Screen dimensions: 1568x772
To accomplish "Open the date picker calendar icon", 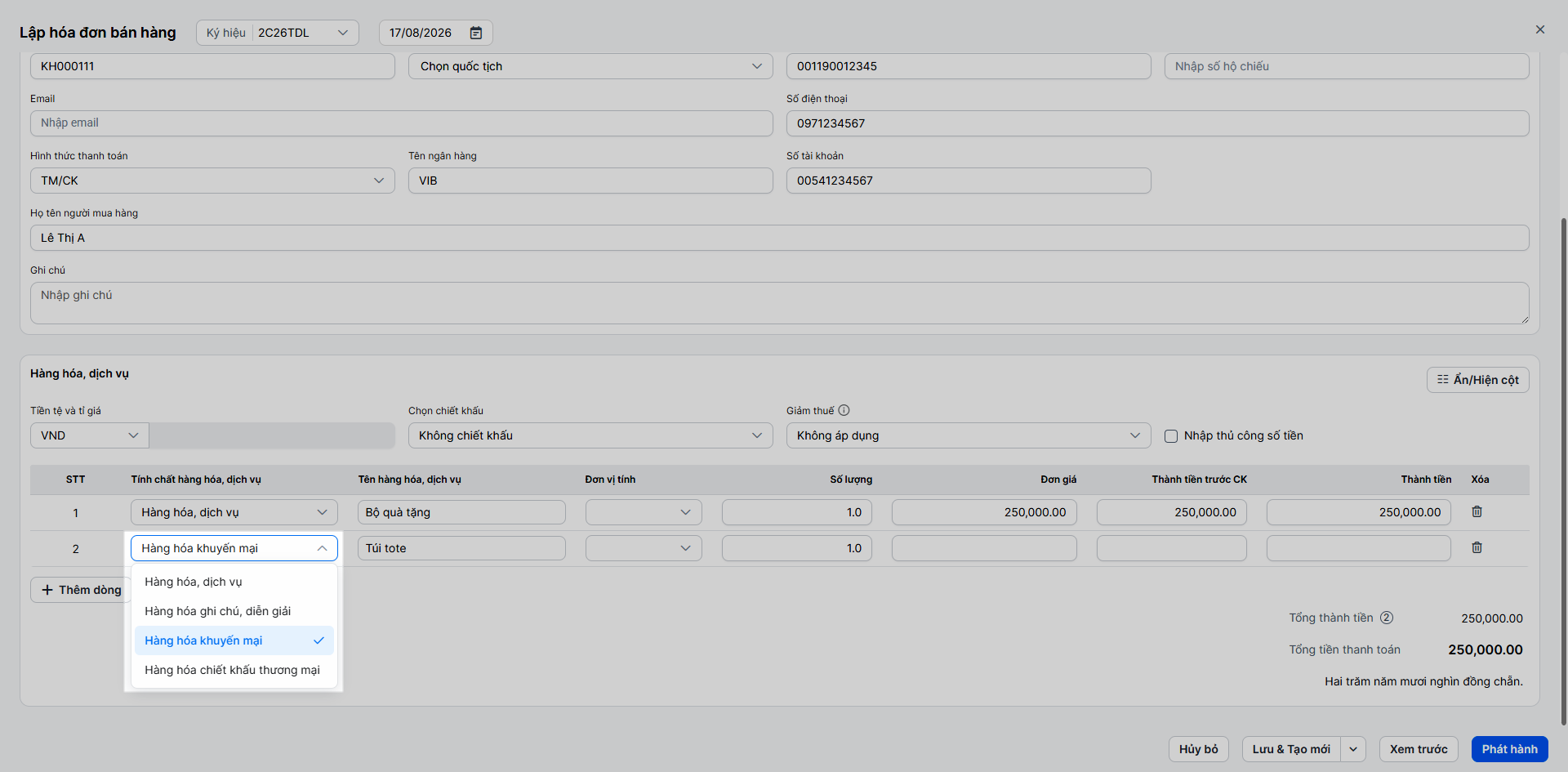I will pos(476,33).
